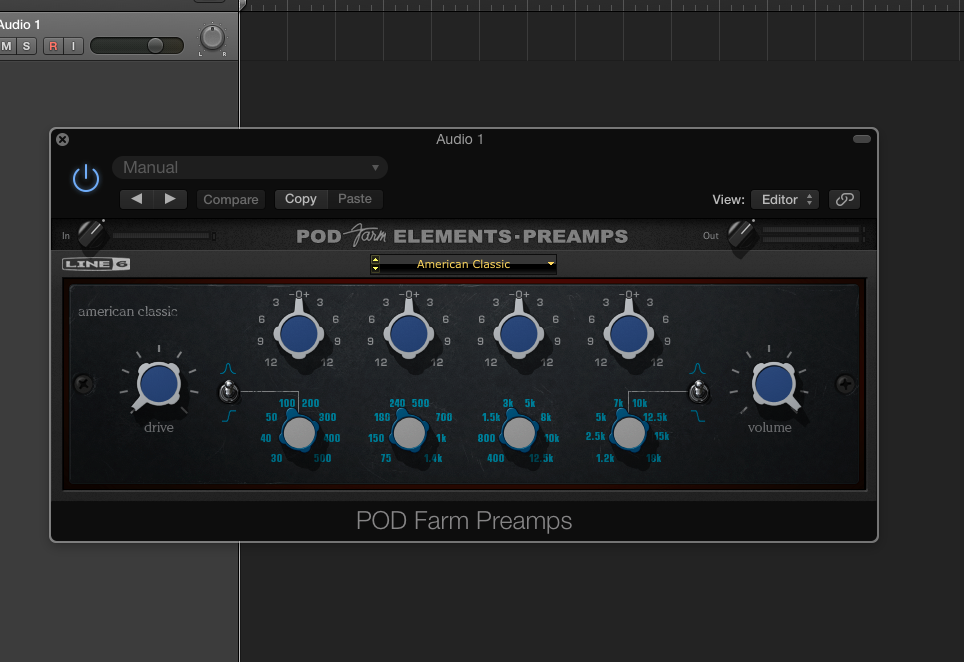964x662 pixels.
Task: Go to previous preset arrow
Action: [x=136, y=199]
